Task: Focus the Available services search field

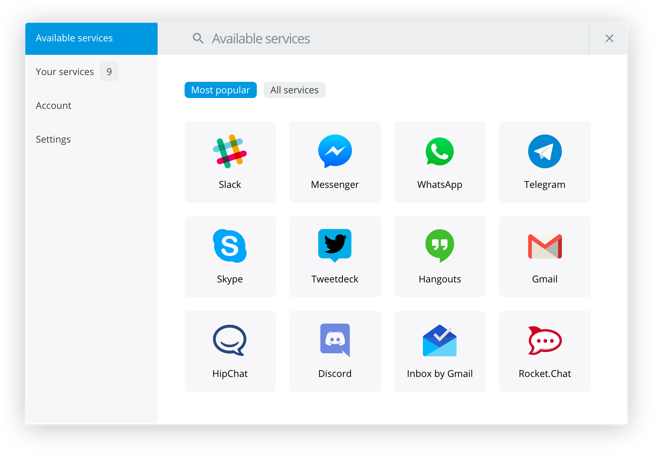Action: pos(373,39)
